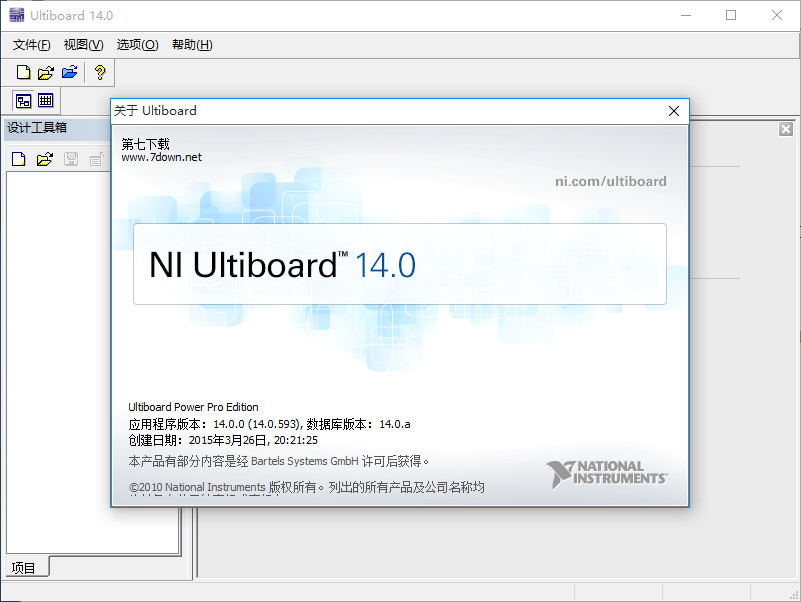Click the 应用程序版本 14.0.0 line
Image resolution: width=801 pixels, height=602 pixels.
click(269, 424)
